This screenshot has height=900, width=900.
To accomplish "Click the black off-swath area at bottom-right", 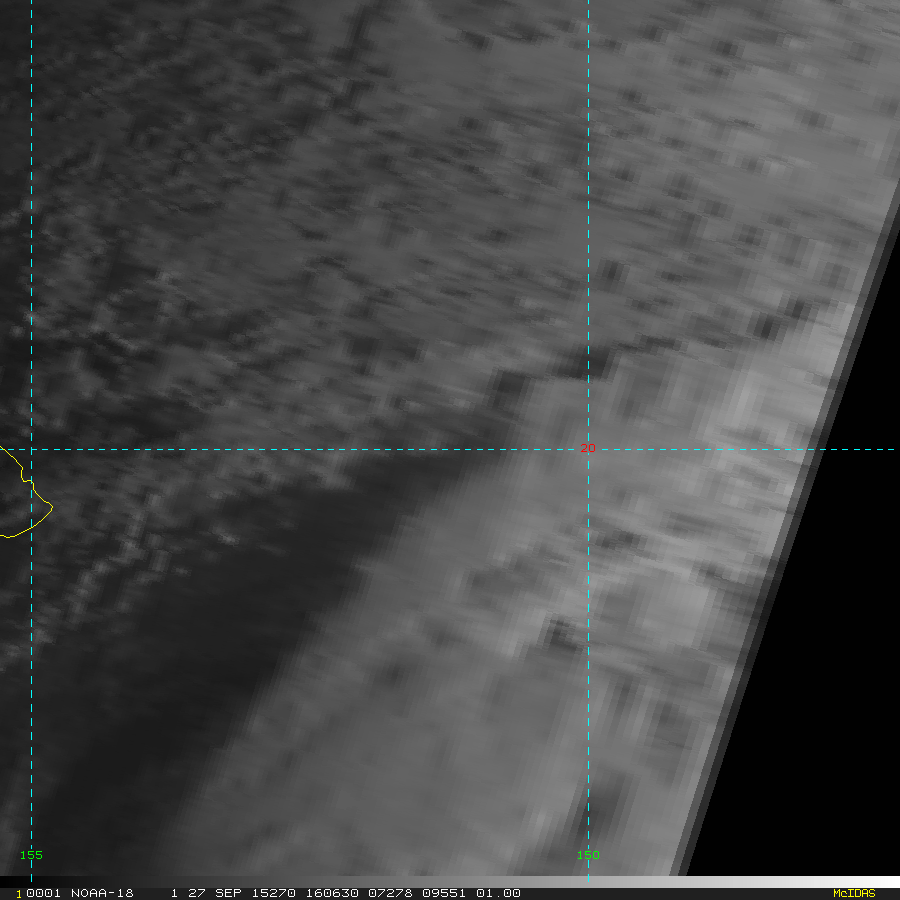I will pyautogui.click(x=820, y=700).
